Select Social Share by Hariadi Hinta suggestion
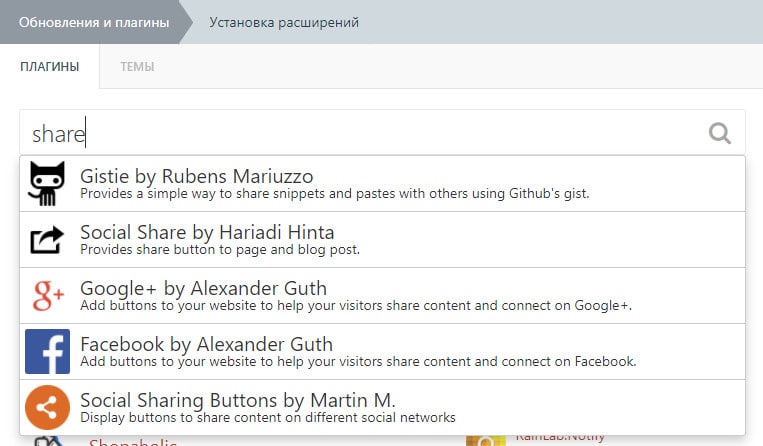Viewport: 763px width, 446px height. 382,240
